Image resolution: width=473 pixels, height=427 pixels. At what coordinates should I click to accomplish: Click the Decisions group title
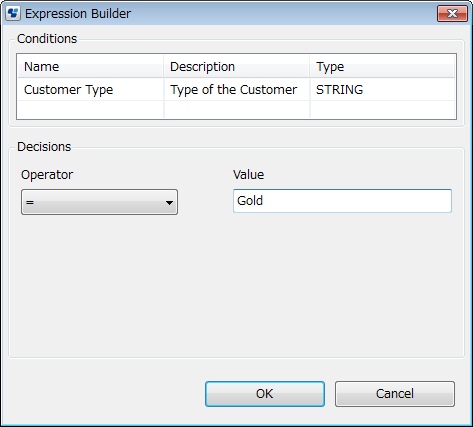[44, 147]
